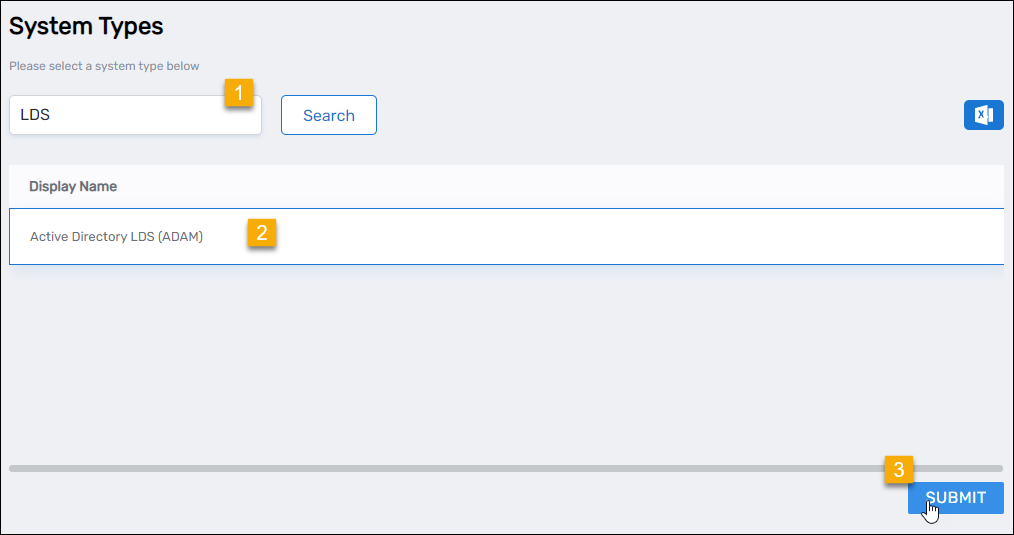Click the blank right side of the header row
This screenshot has height=535, width=1014.
(700, 186)
